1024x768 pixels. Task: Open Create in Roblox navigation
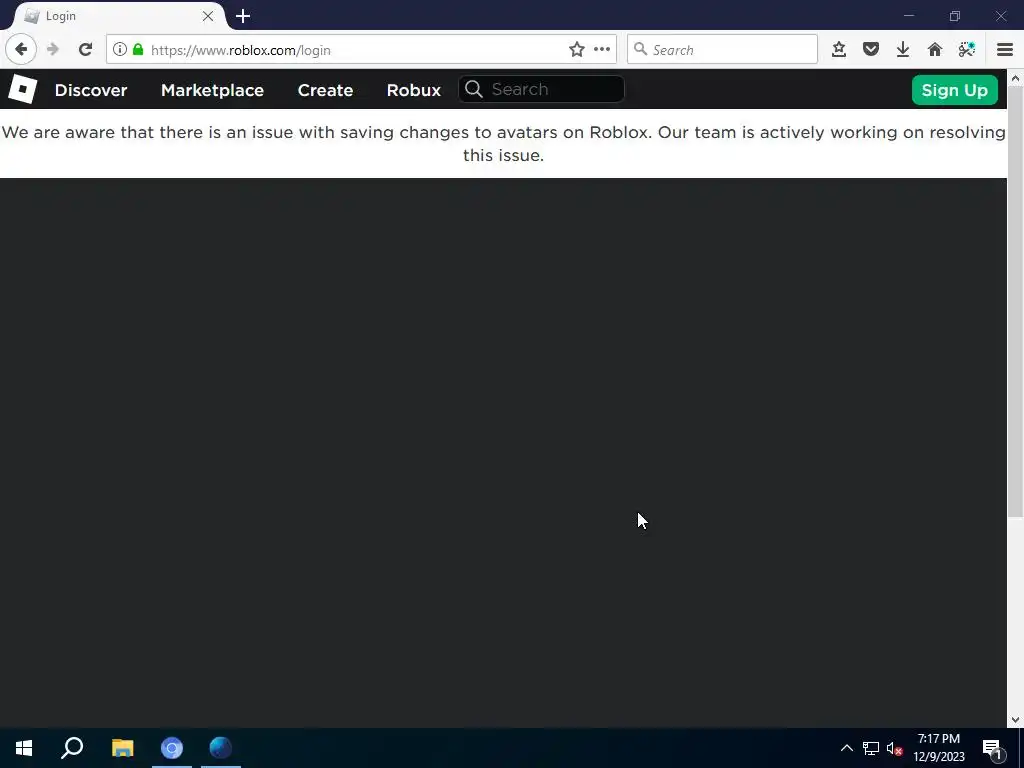pyautogui.click(x=325, y=90)
